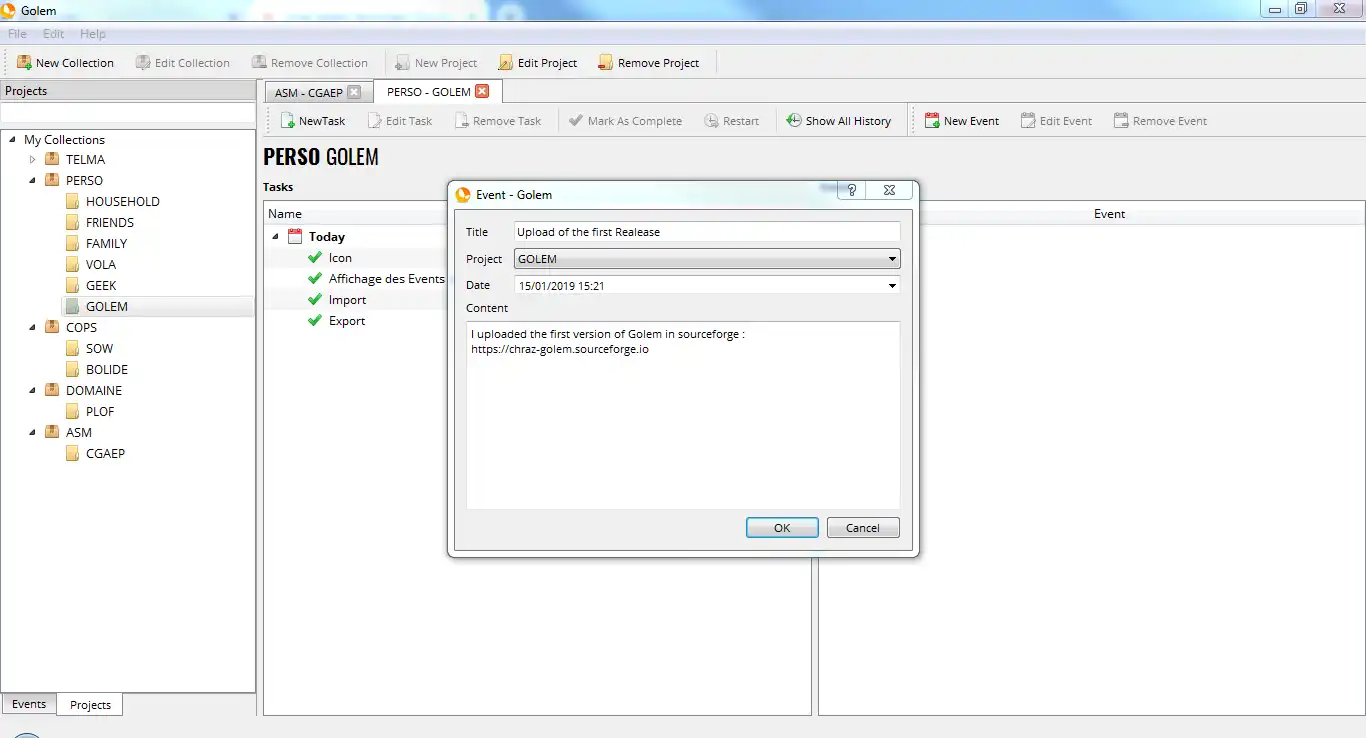Image resolution: width=1366 pixels, height=738 pixels.
Task: Switch to the ASM - CGAEP tab
Action: point(309,92)
